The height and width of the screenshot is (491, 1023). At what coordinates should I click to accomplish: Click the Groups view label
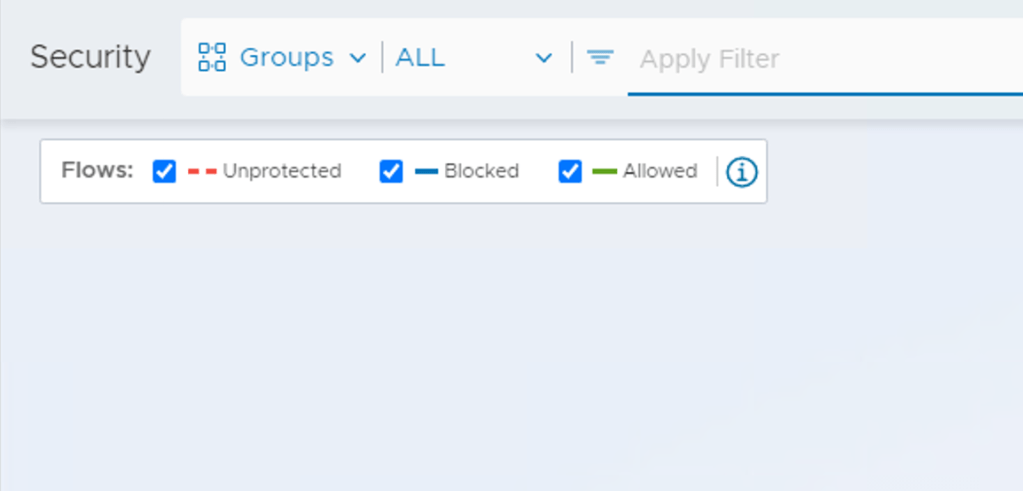pos(286,58)
